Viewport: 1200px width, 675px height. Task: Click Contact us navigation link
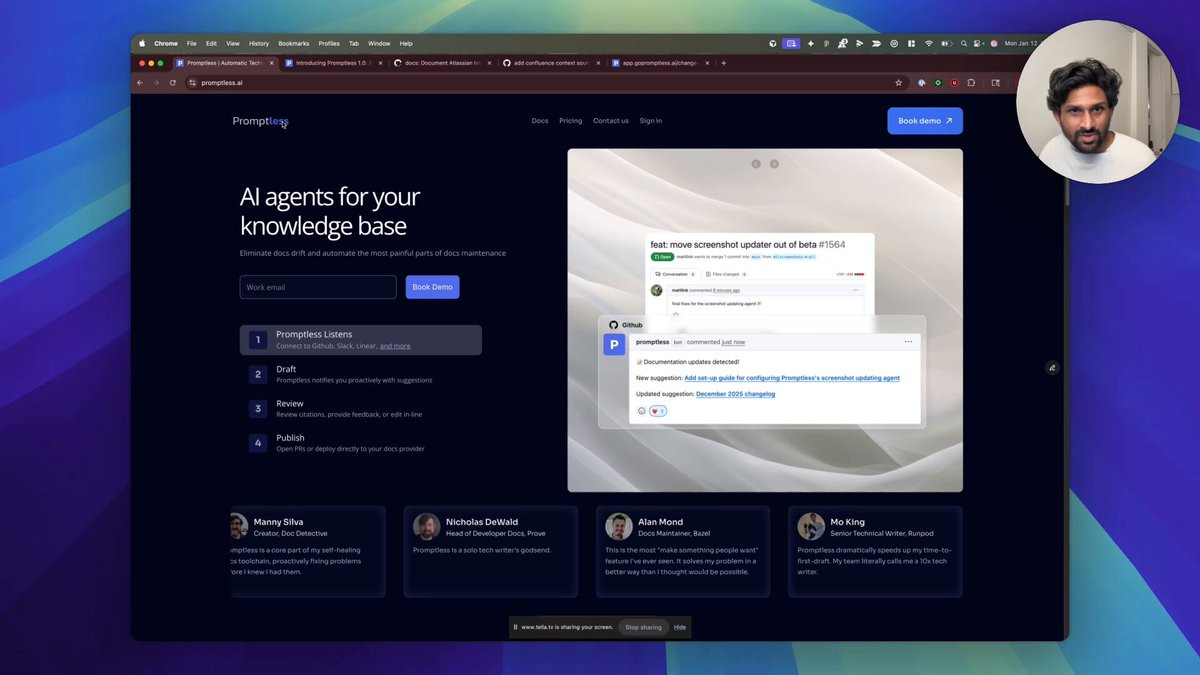[611, 121]
